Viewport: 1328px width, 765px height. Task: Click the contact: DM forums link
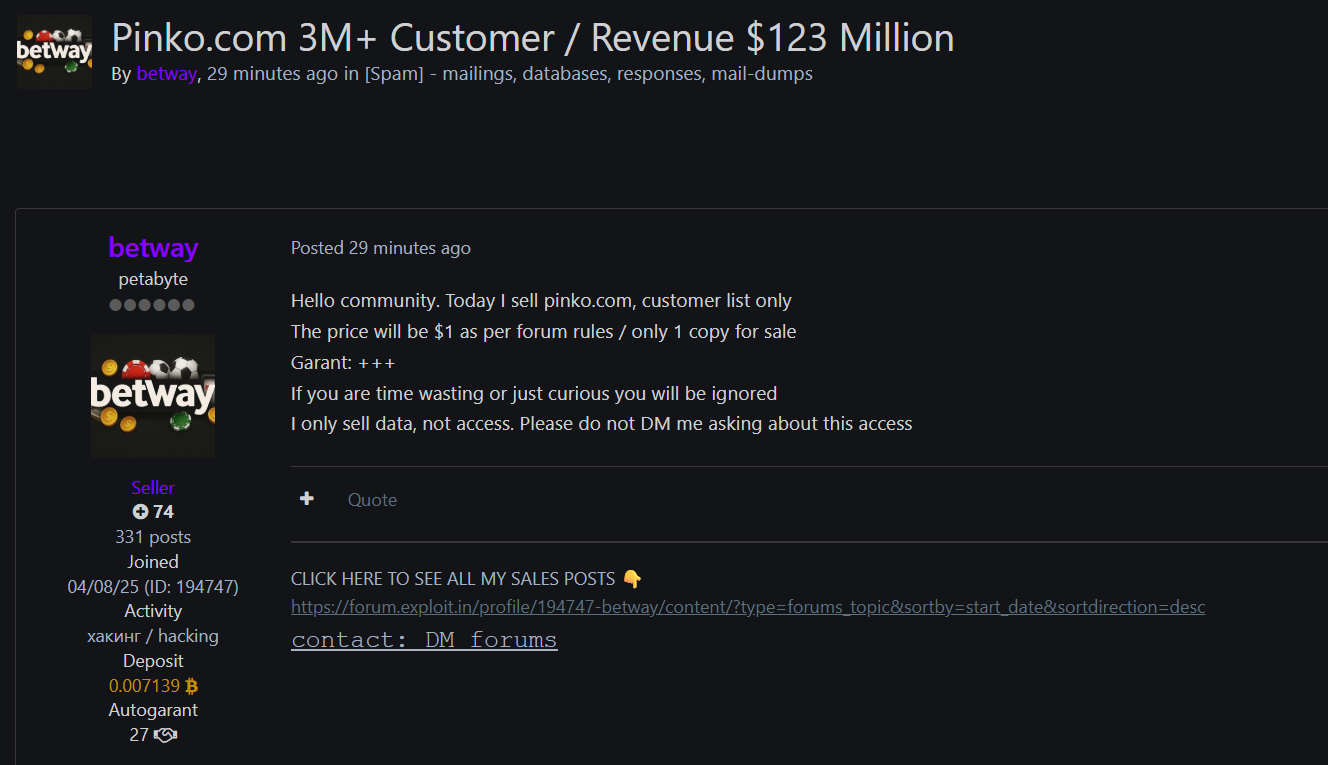click(x=424, y=640)
